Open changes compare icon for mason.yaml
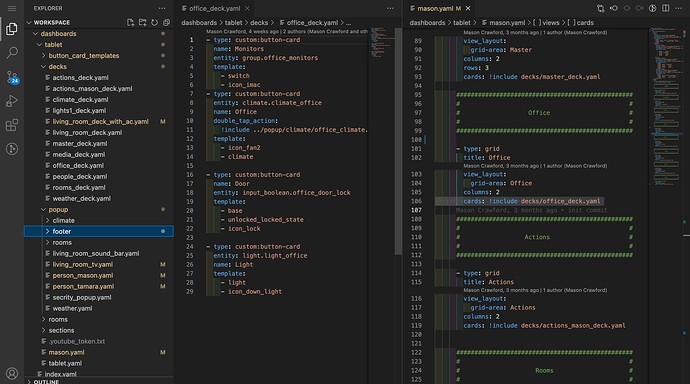The height and width of the screenshot is (384, 690). [x=600, y=8]
